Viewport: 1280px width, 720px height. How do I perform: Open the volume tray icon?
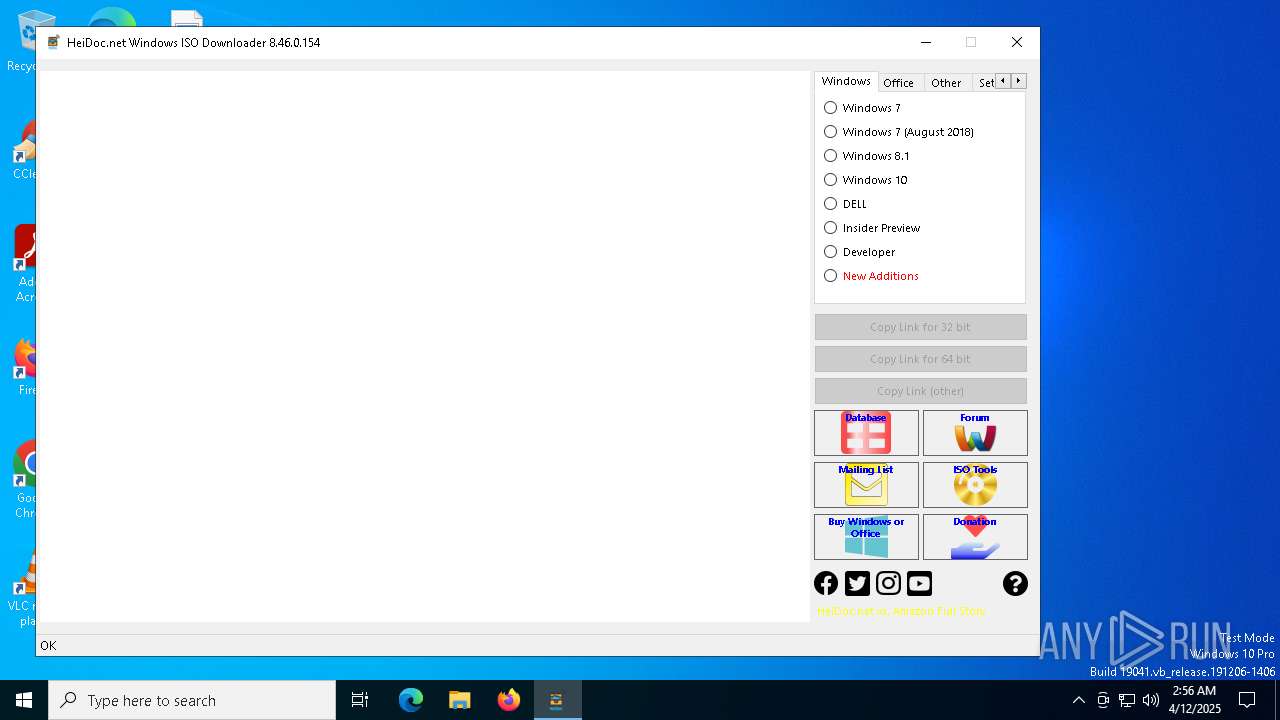pyautogui.click(x=1151, y=700)
